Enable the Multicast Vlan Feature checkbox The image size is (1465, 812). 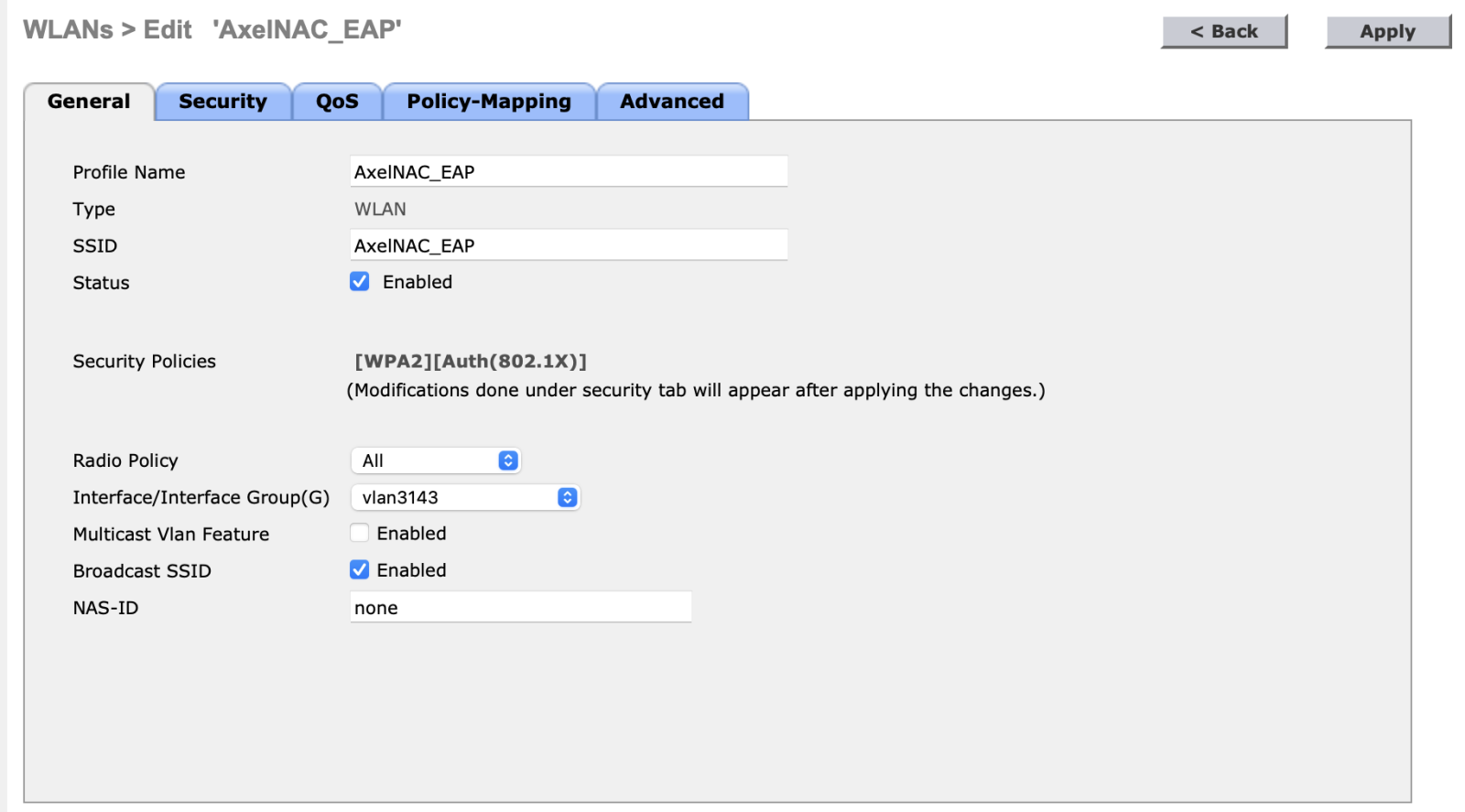click(x=360, y=534)
